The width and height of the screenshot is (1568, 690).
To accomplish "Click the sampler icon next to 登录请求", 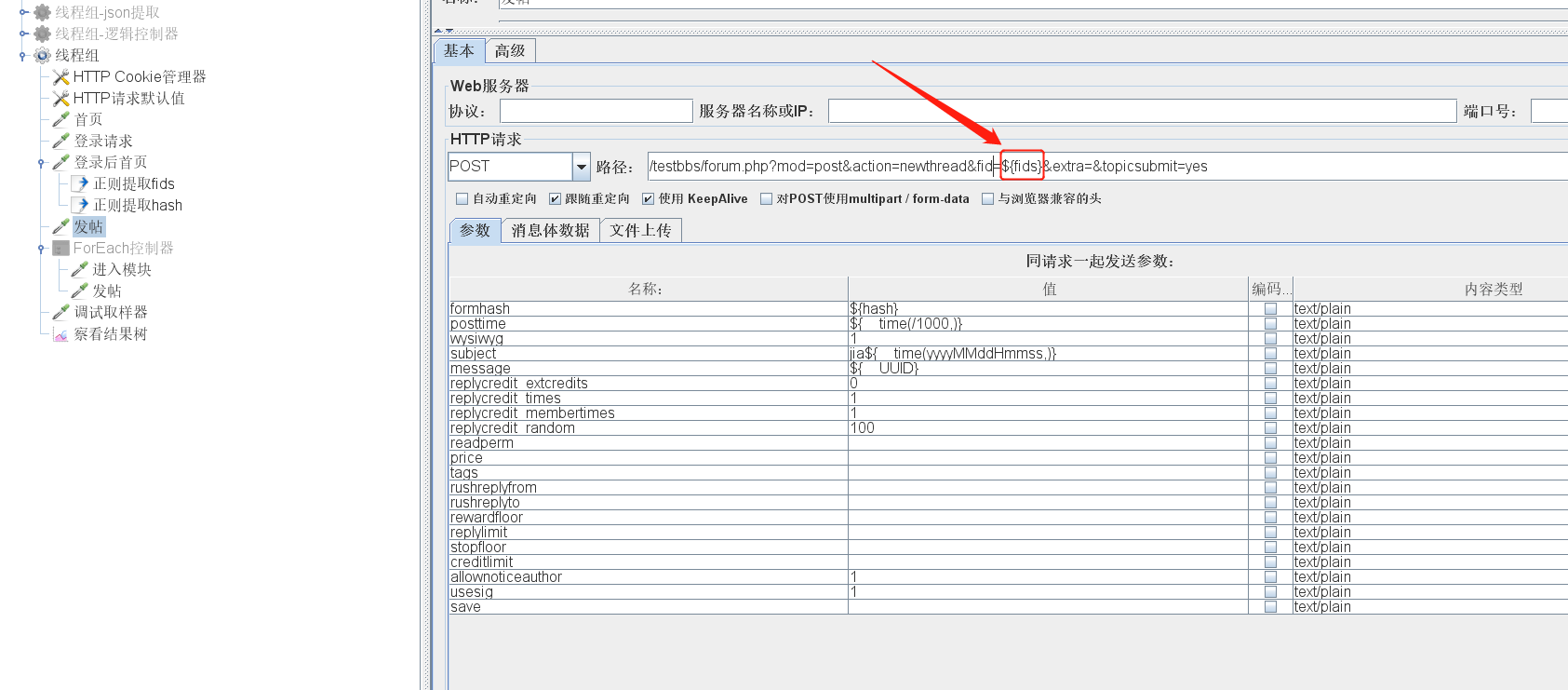I will click(61, 141).
